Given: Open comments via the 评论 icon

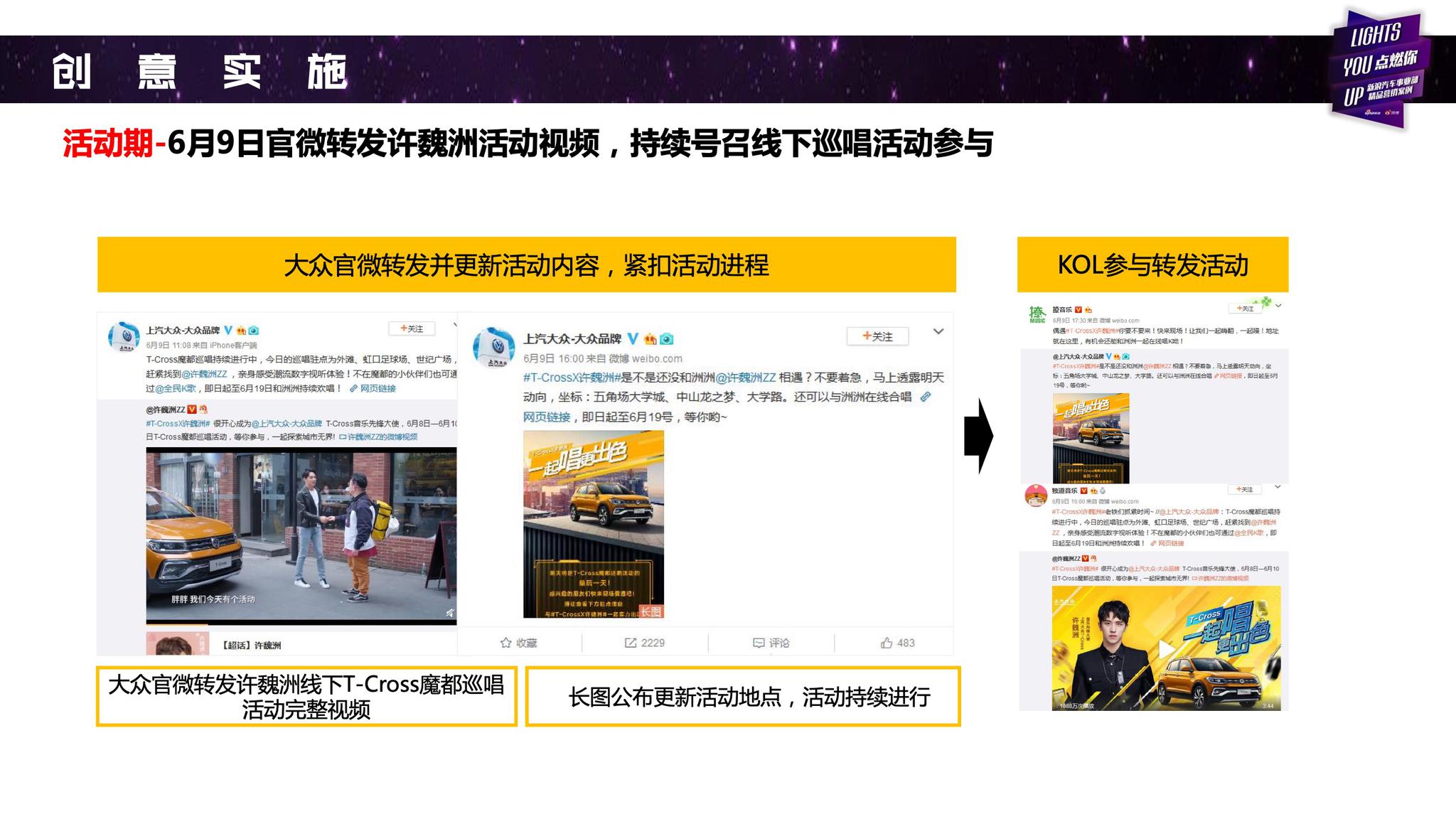Looking at the screenshot, I should (759, 643).
